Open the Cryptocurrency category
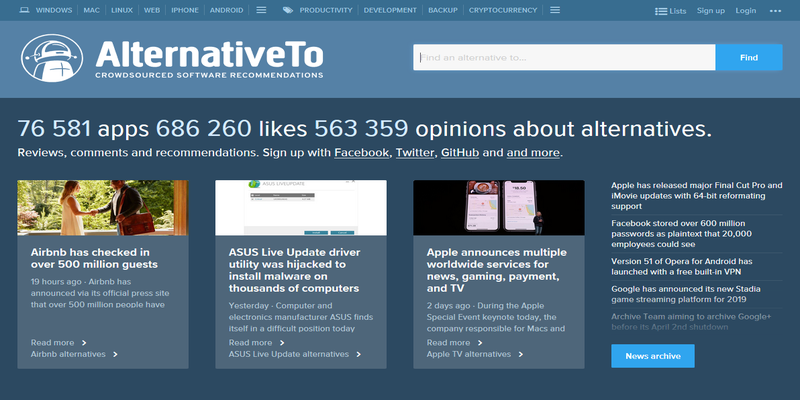Image resolution: width=800 pixels, height=400 pixels. tap(503, 10)
